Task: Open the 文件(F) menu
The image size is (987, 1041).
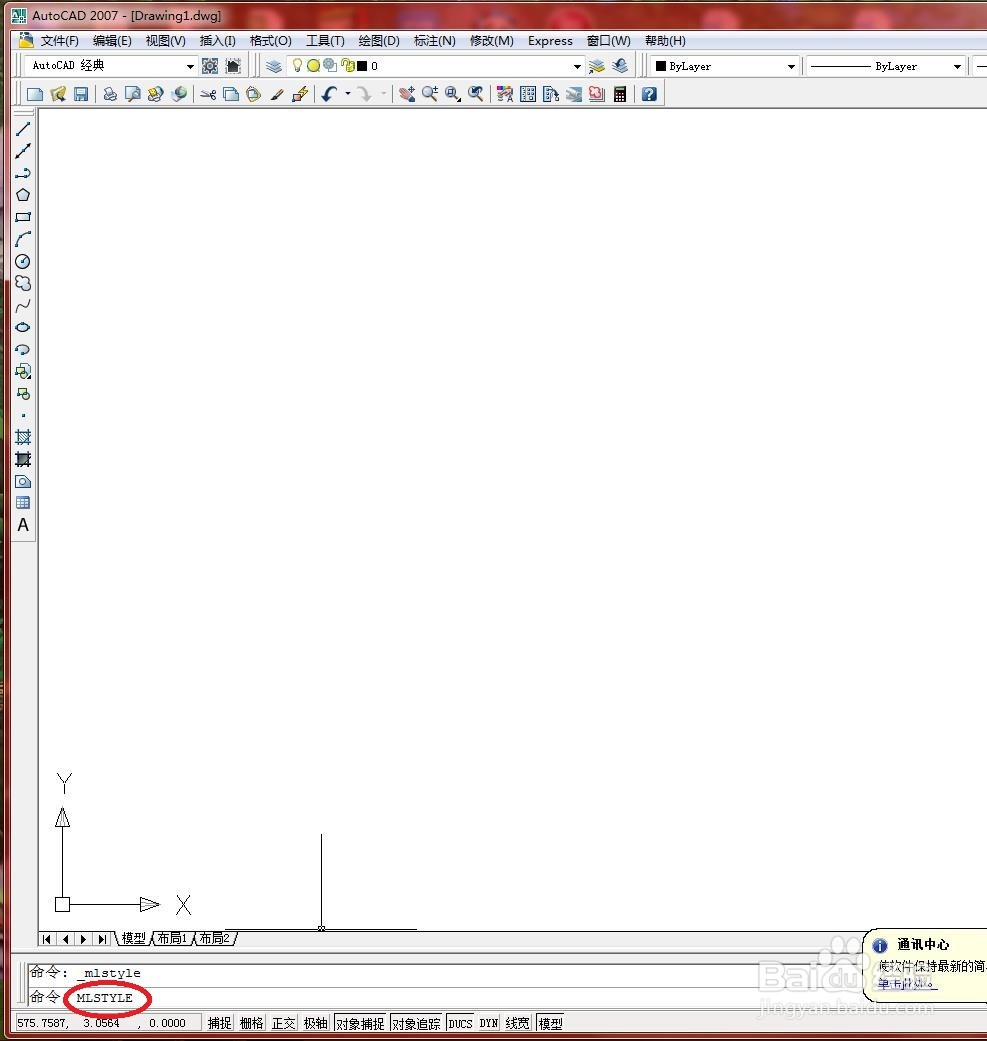Action: tap(60, 40)
